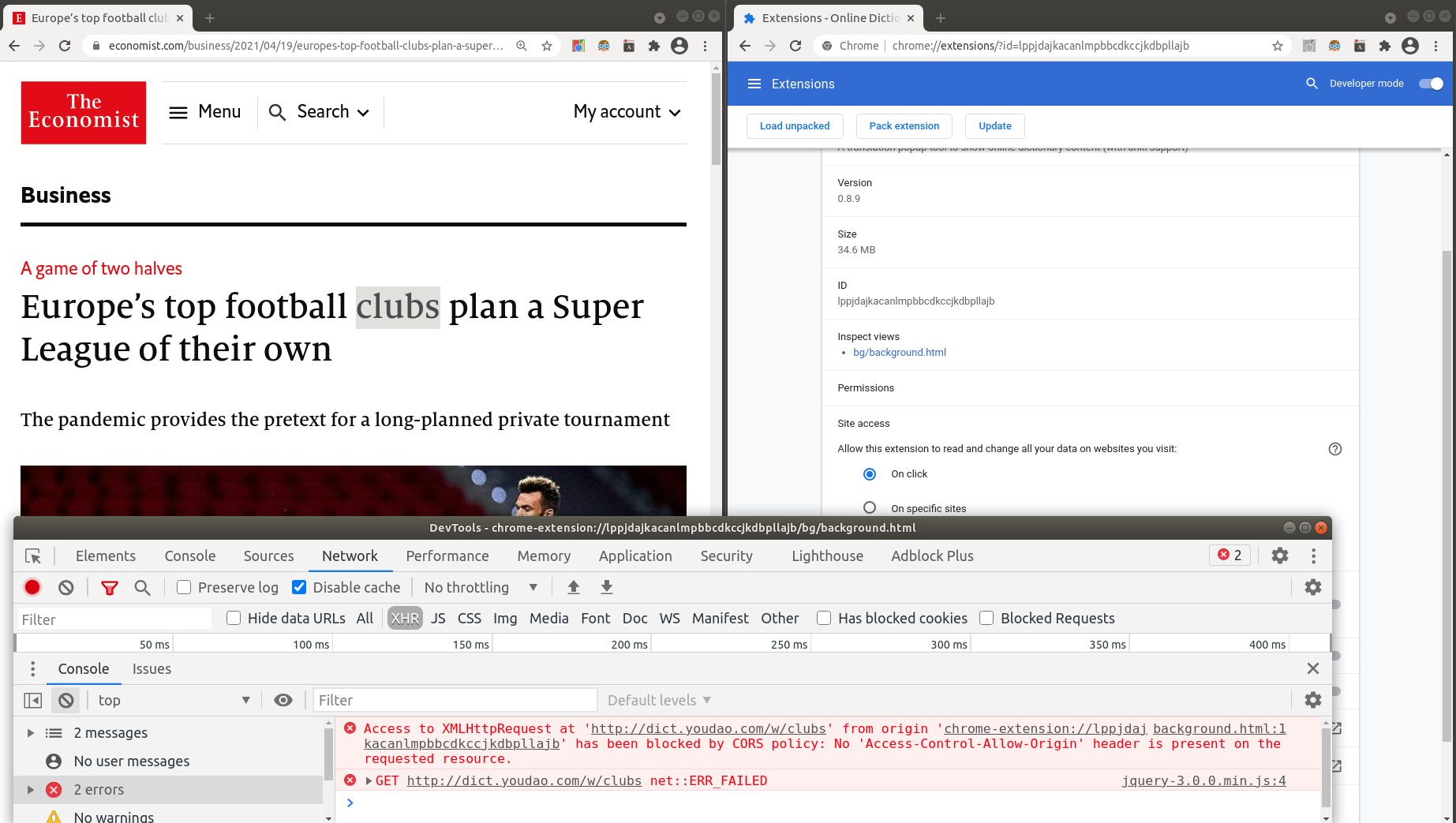Expand the failed GET request error details
The width and height of the screenshot is (1456, 823).
pyautogui.click(x=369, y=780)
